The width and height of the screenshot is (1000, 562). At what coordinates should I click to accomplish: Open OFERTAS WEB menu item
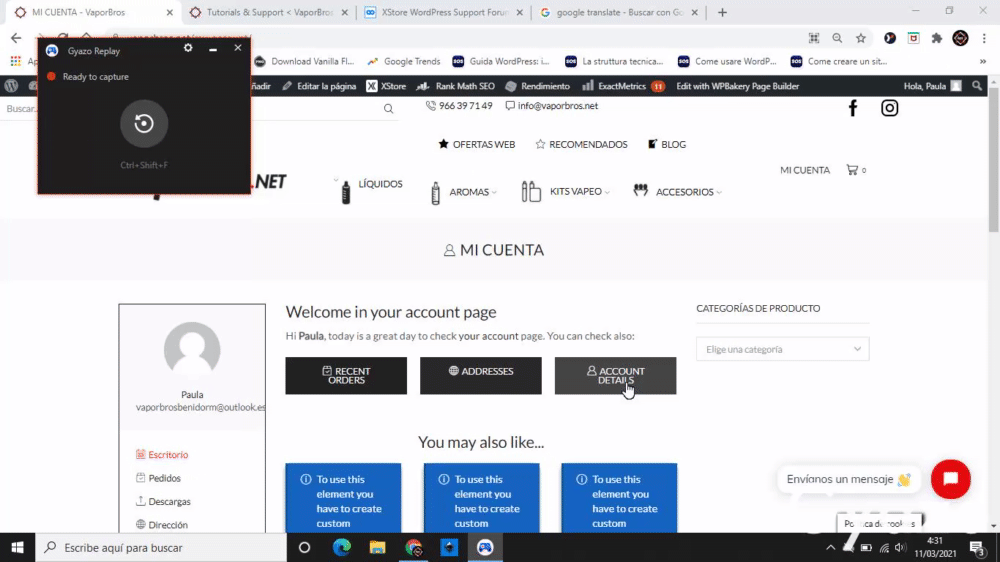tap(476, 144)
